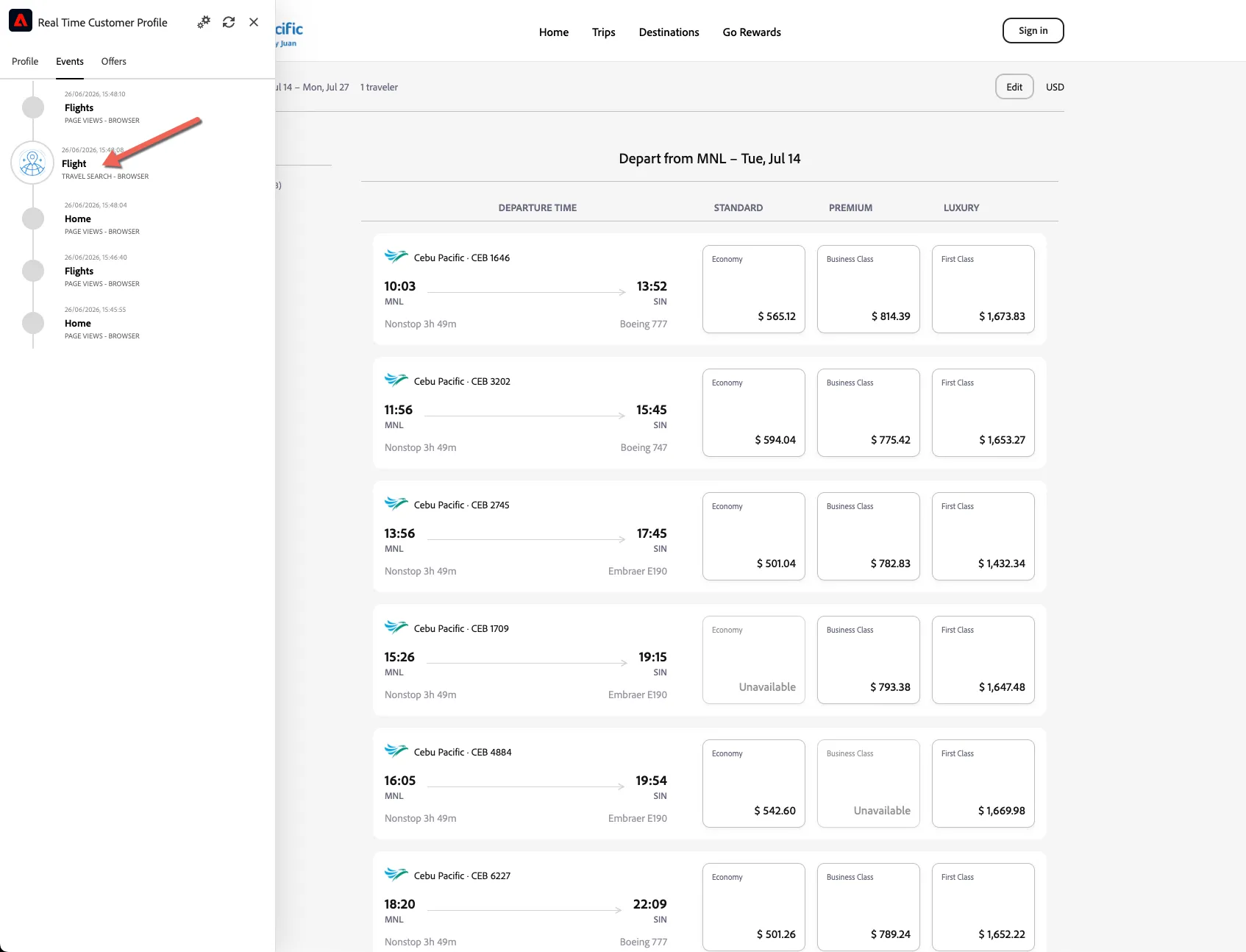Click the Cebu Pacific logo on flight CEB 1646
This screenshot has width=1246, height=952.
(396, 257)
